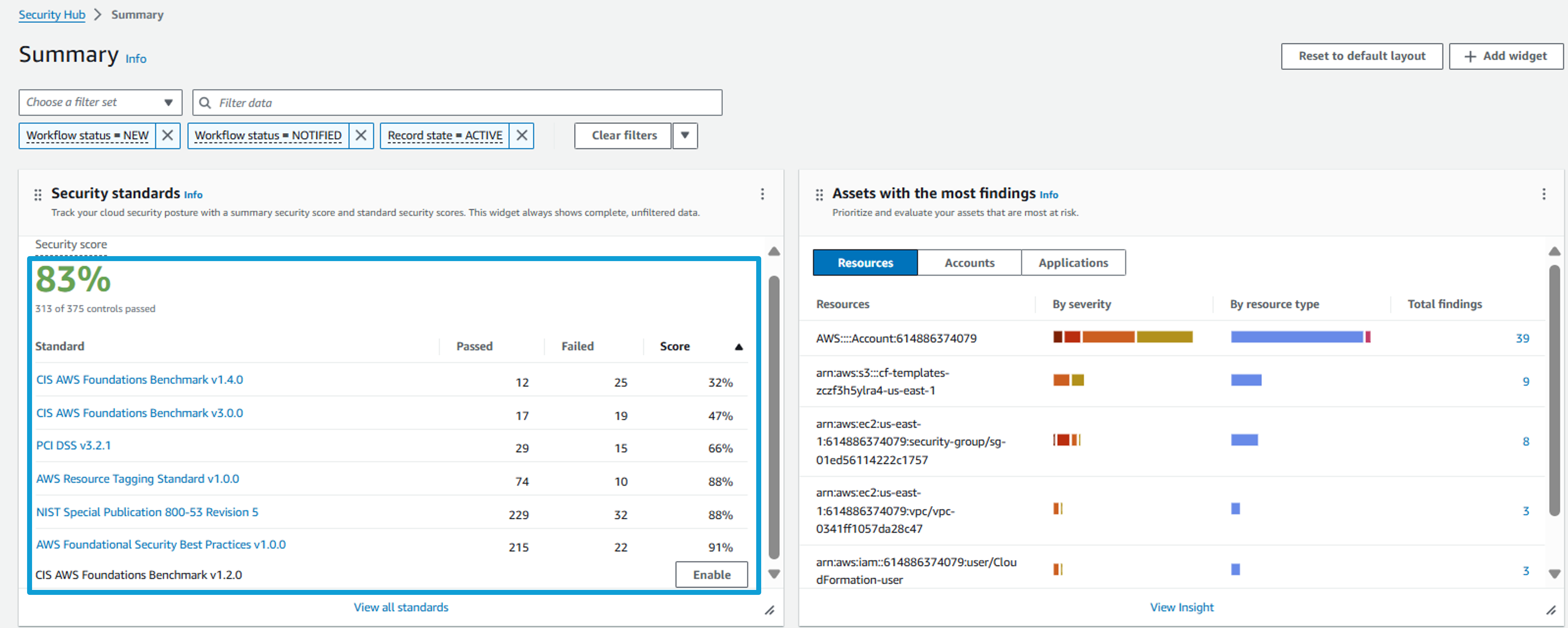Click scroll-up arrow in Assets widget
Image resolution: width=1568 pixels, height=628 pixels.
coord(1554,251)
